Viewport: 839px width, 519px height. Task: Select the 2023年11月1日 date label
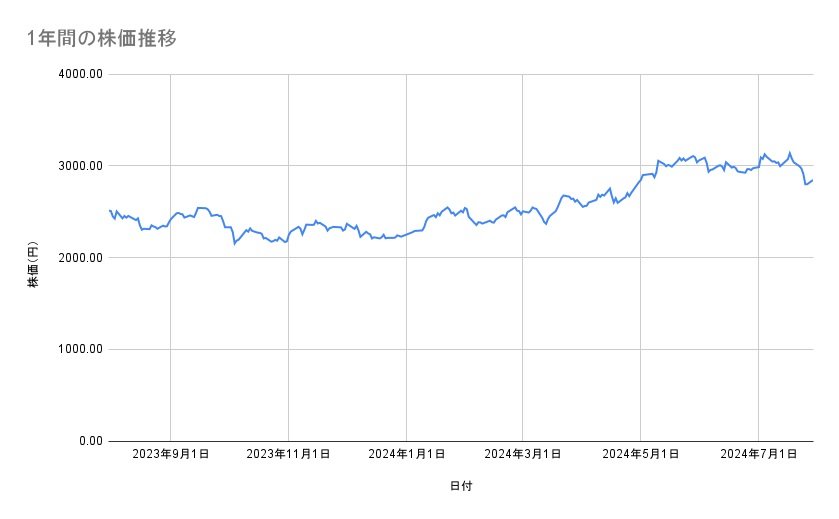(289, 454)
